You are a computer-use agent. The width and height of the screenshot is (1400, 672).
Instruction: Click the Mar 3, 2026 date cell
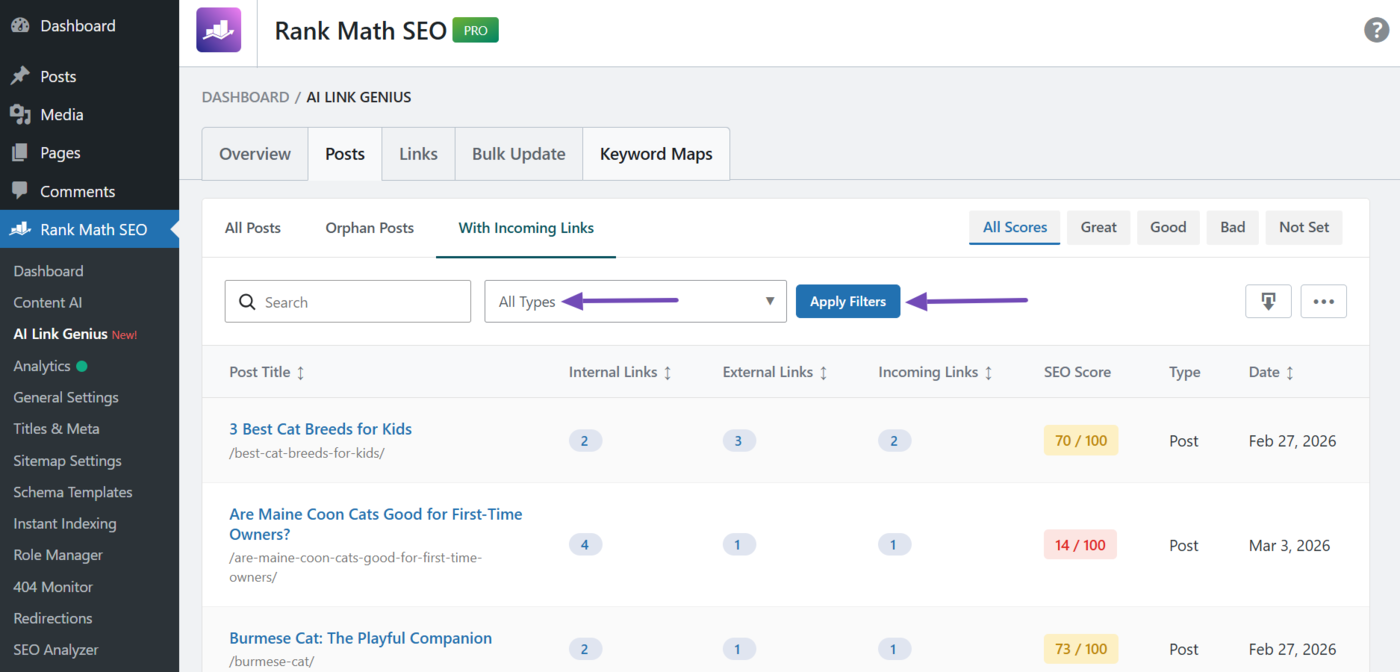point(1290,545)
